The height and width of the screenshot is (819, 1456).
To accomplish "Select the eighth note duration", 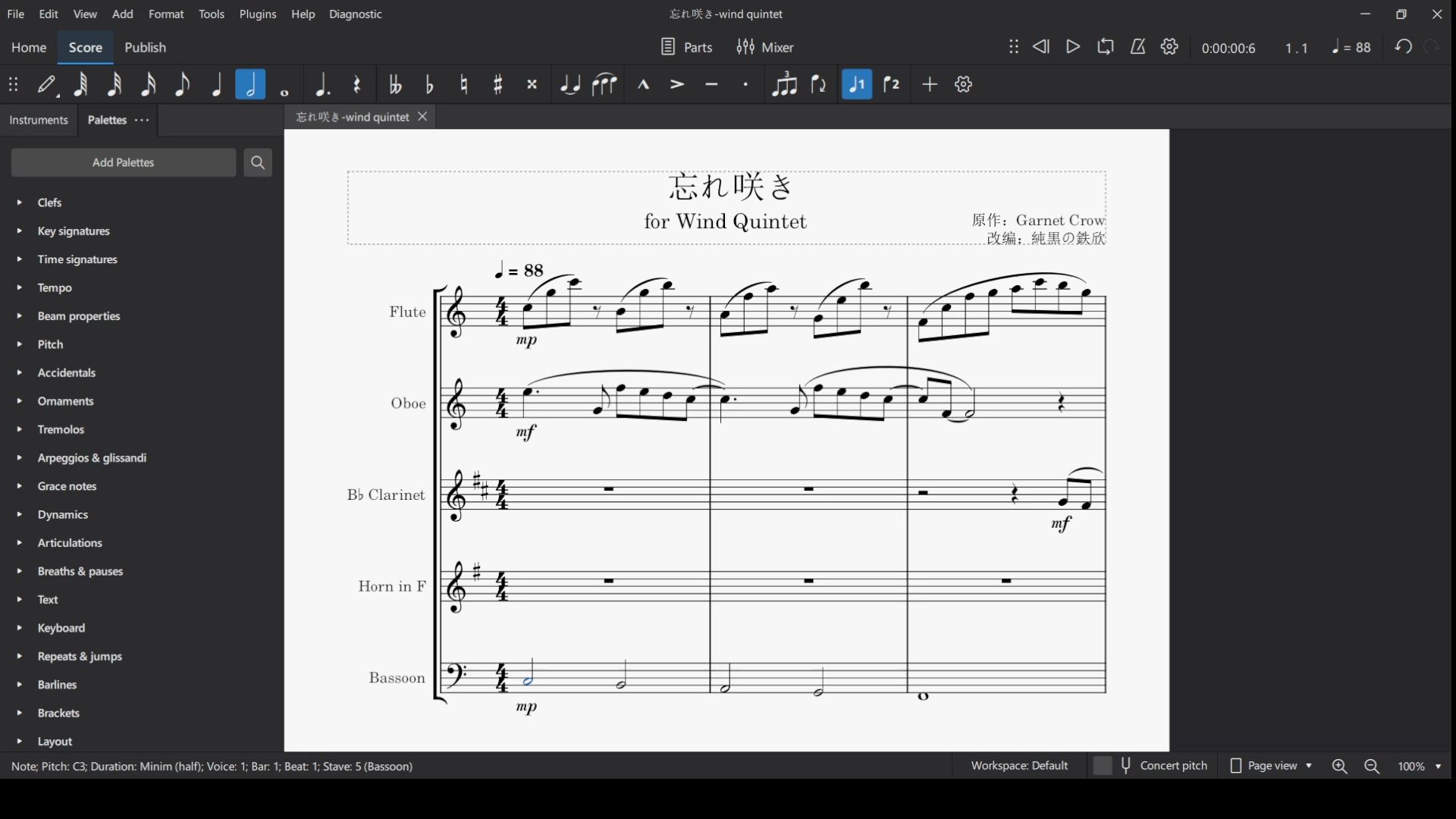I will (183, 84).
